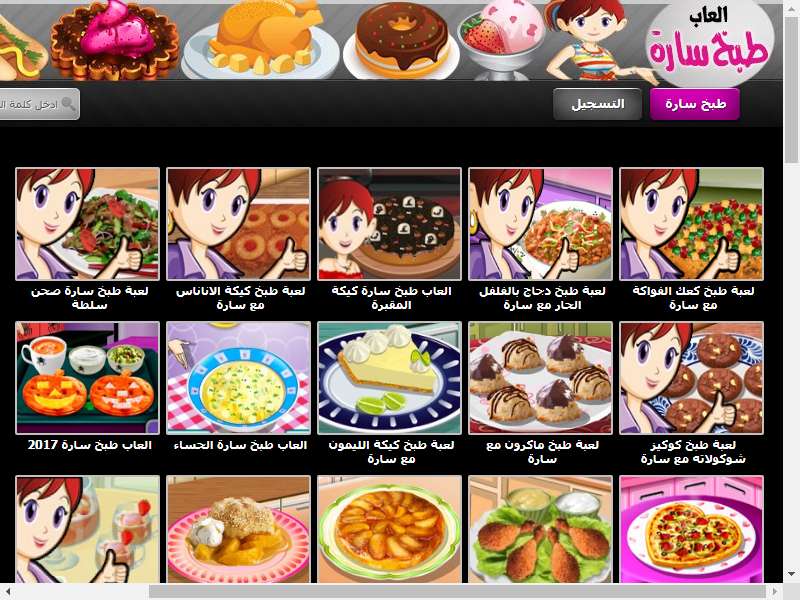Open the التسجيل registration tab

pos(597,104)
